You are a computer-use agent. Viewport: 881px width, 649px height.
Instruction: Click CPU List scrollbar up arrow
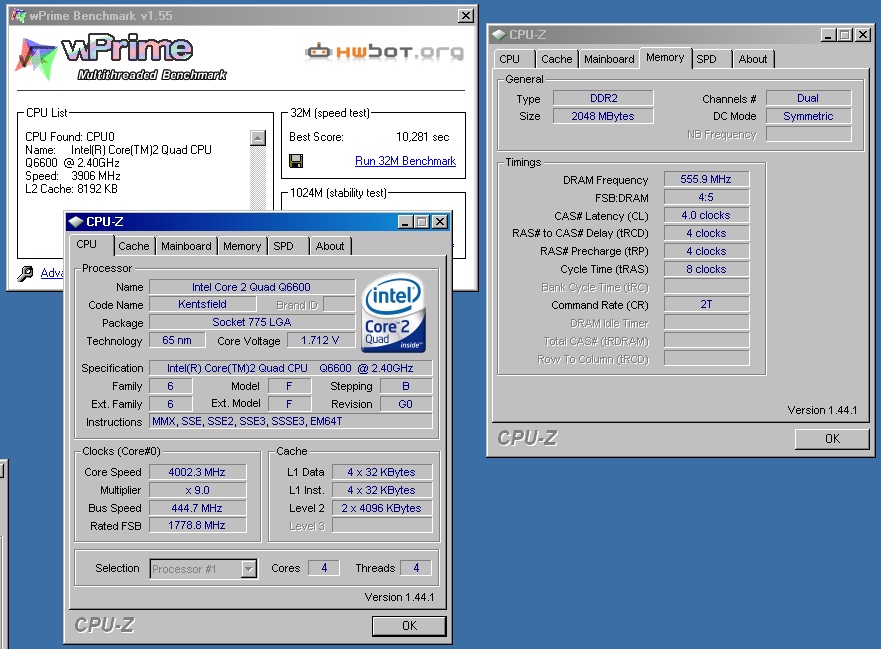tap(257, 138)
